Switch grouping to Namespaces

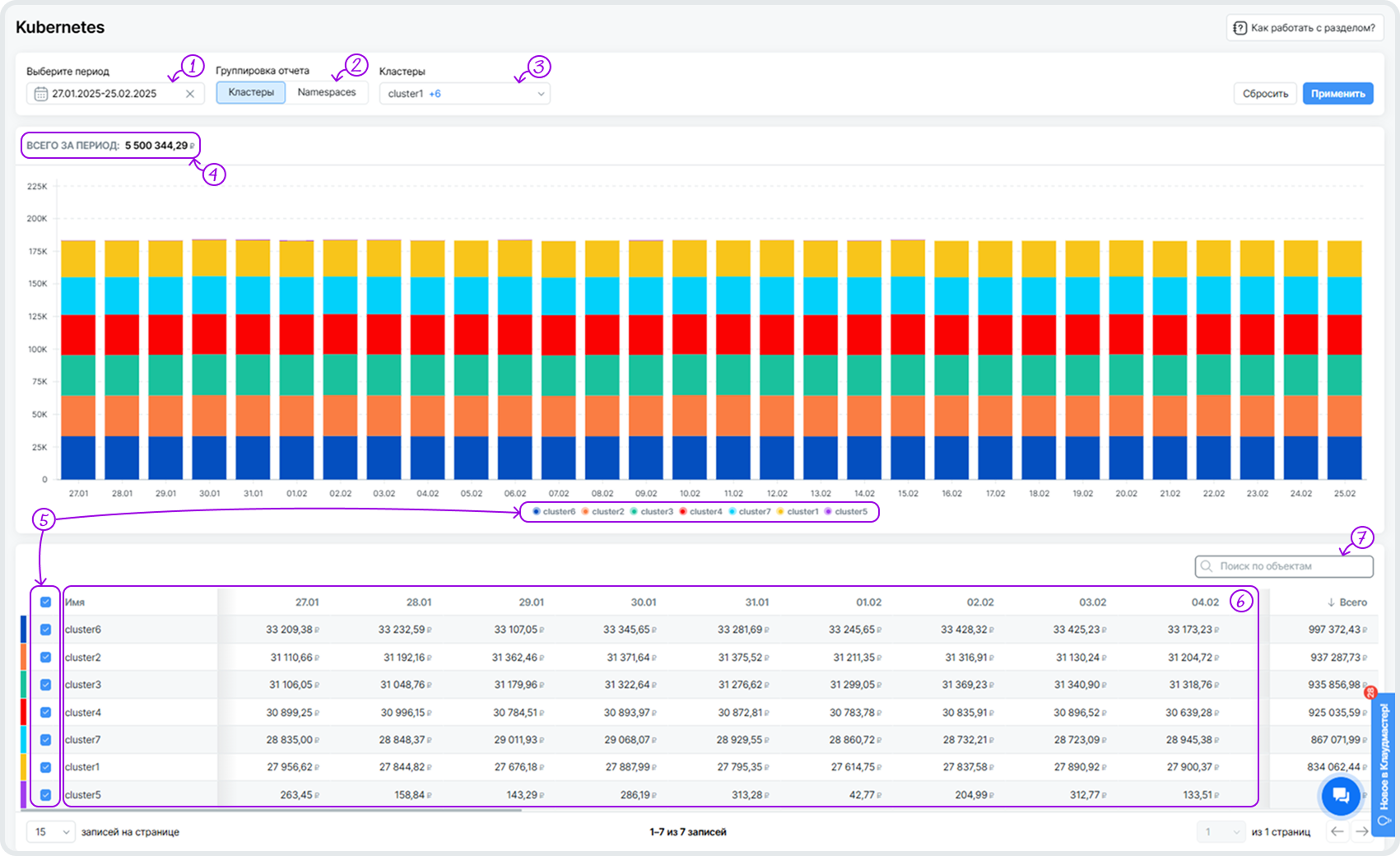327,92
